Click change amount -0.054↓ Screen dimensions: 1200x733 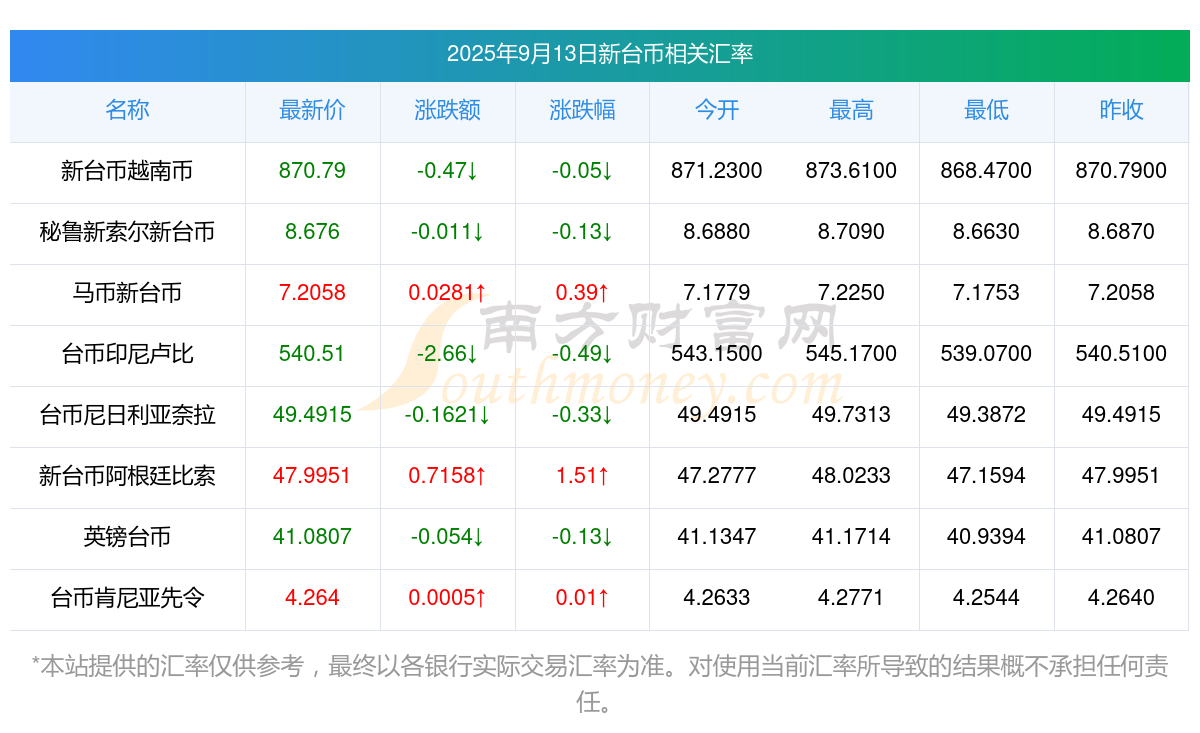pos(448,537)
